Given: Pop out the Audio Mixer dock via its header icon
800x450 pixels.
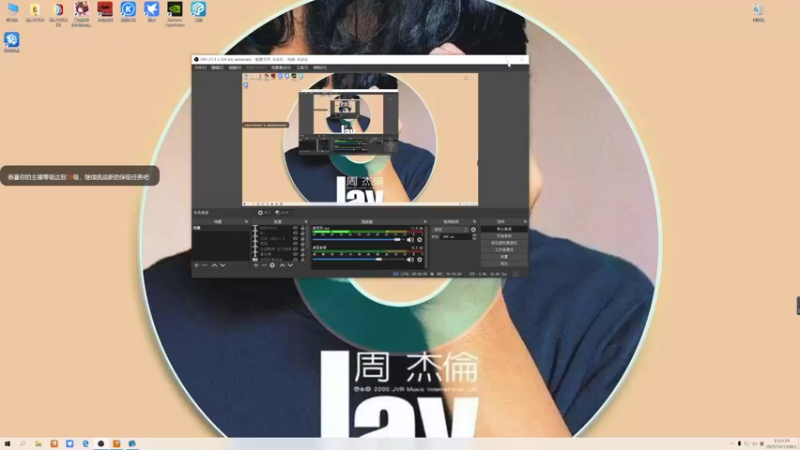Looking at the screenshot, I should [426, 221].
